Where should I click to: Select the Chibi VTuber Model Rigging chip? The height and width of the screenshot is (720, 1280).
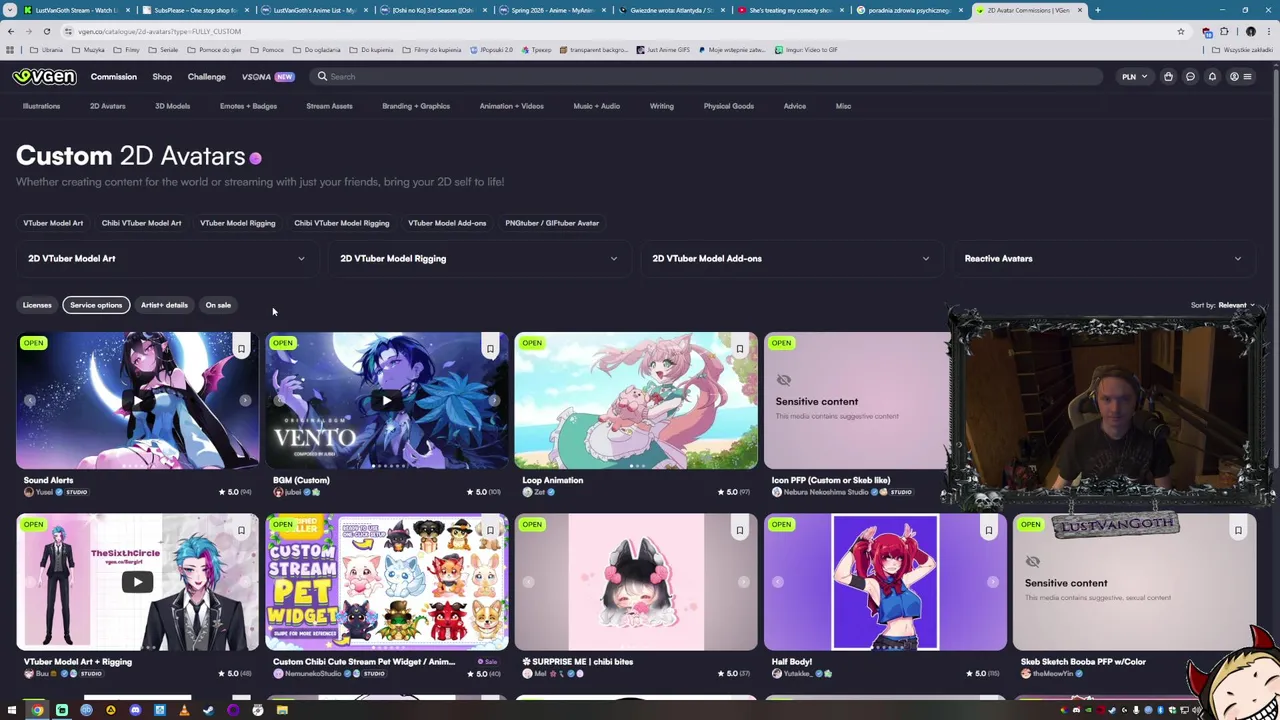[341, 223]
